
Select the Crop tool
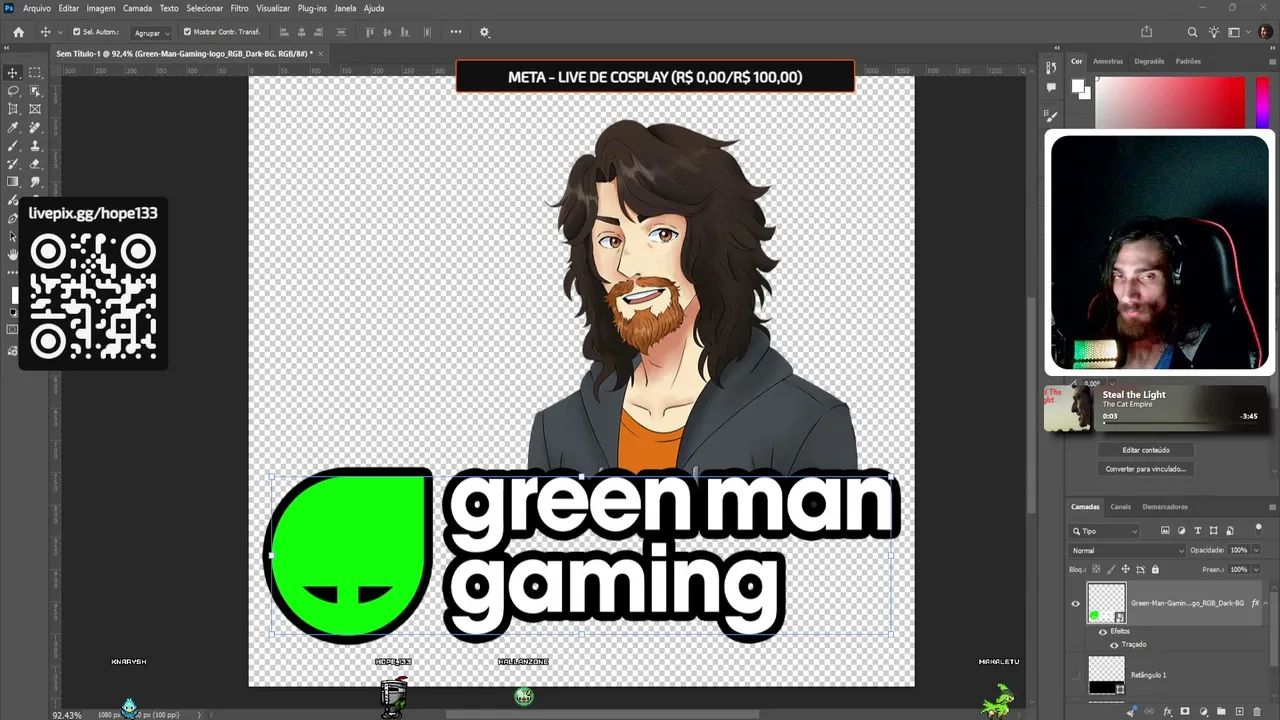[x=13, y=109]
